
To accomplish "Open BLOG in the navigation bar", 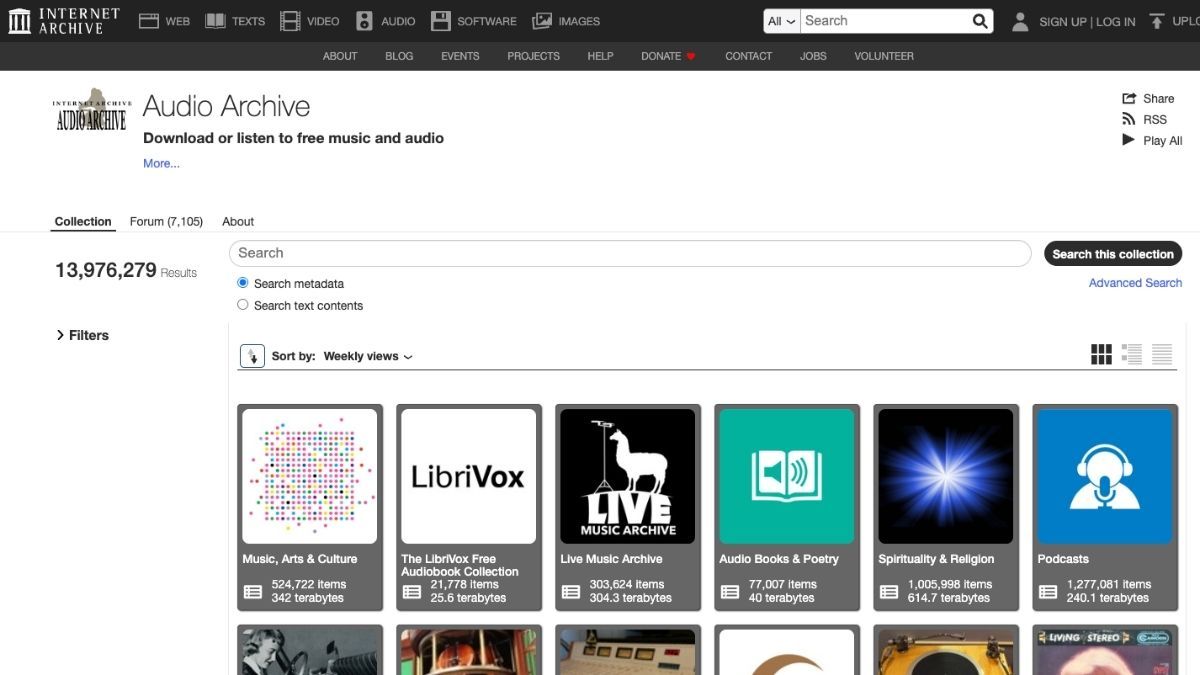I will (x=399, y=56).
